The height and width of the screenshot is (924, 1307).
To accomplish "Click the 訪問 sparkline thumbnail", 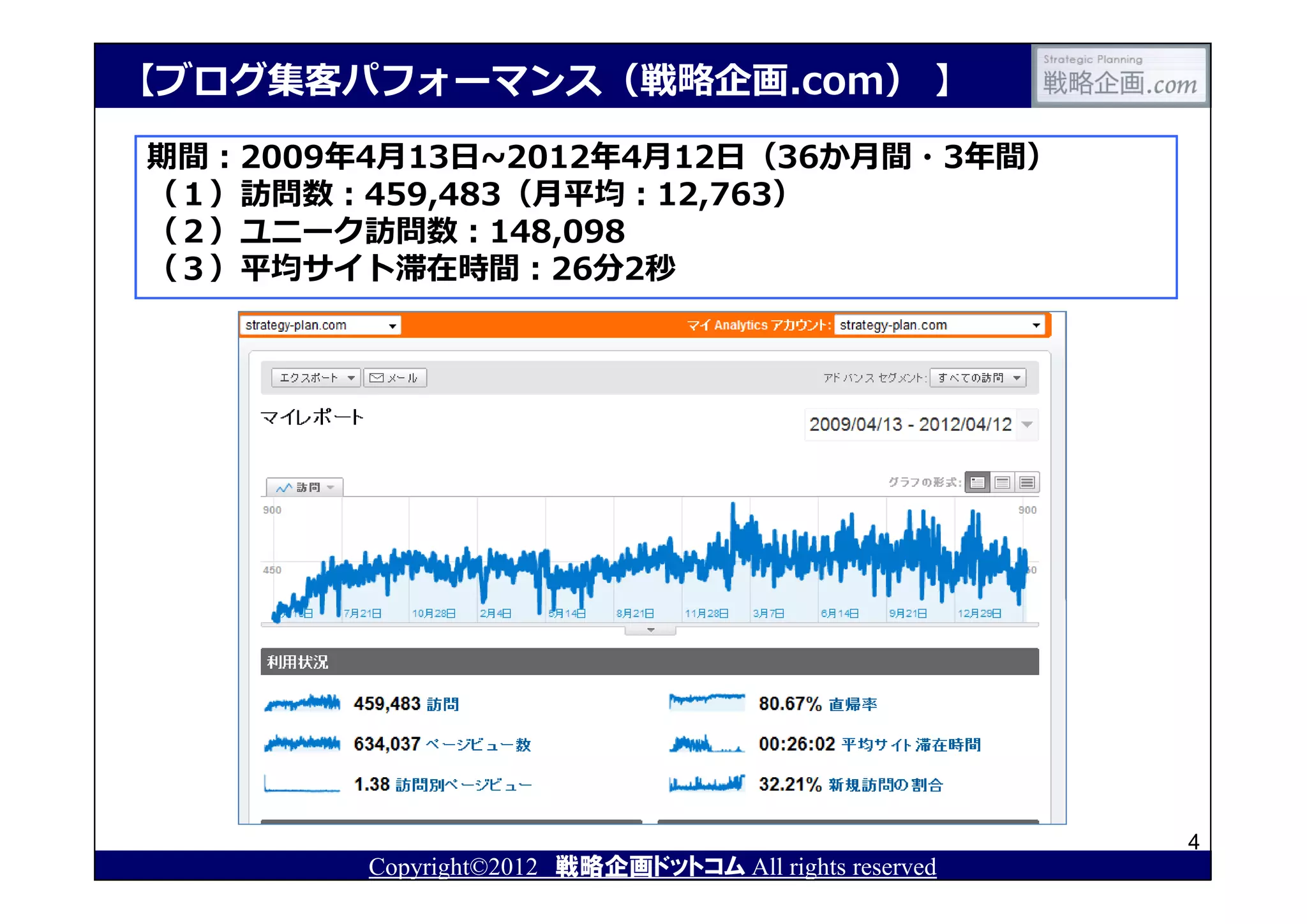I will [302, 703].
